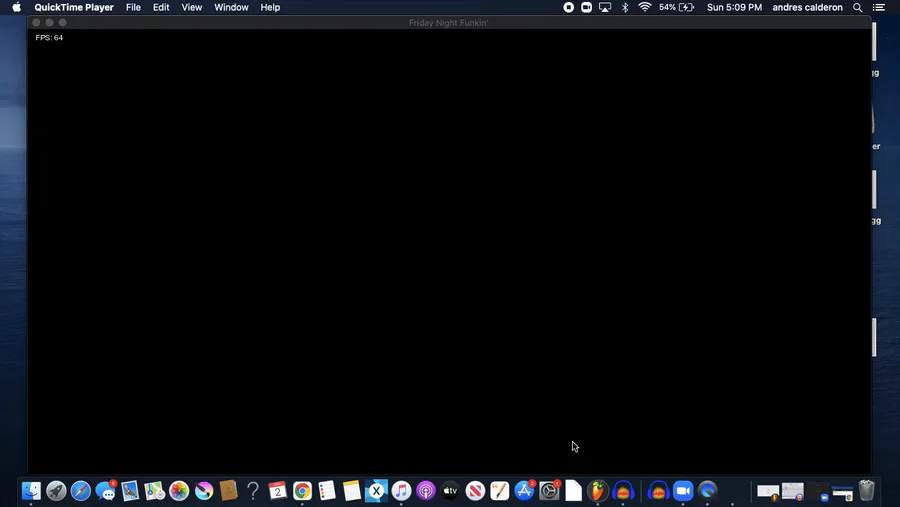Screen dimensions: 900x507
Task: Open the QuickTime Player menu
Action: 74,7
